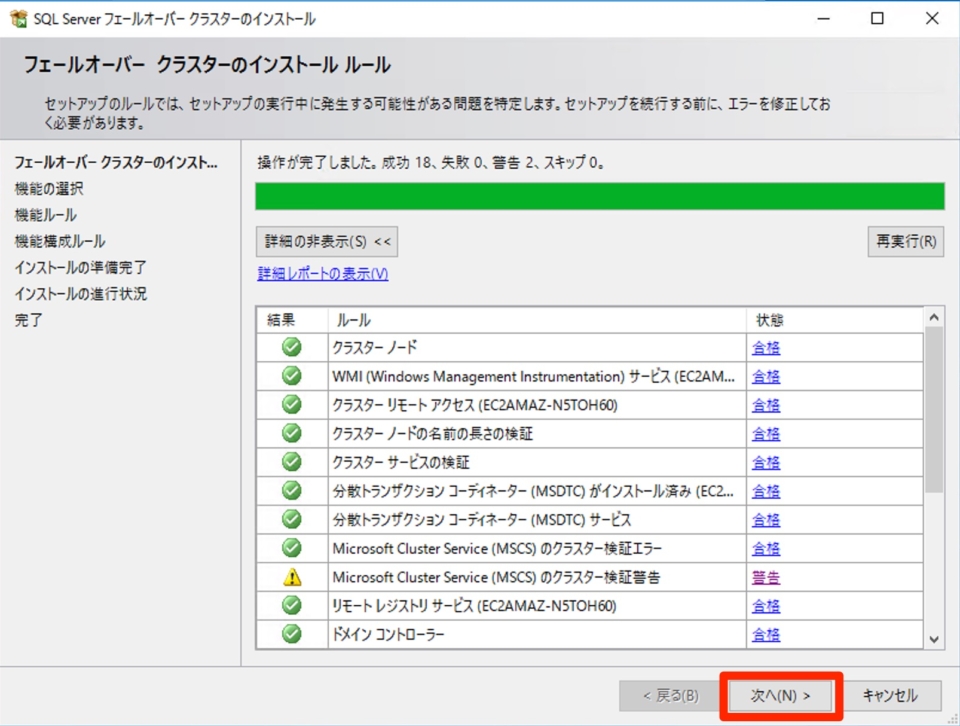Select rule text クラスター リモート アクセス (EC2AMAZ-N5TOH60)

click(x=475, y=405)
